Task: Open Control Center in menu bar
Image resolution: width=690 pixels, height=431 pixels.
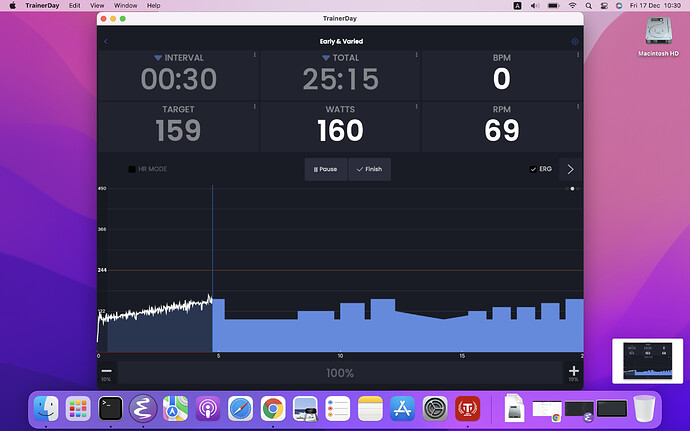Action: pyautogui.click(x=604, y=6)
